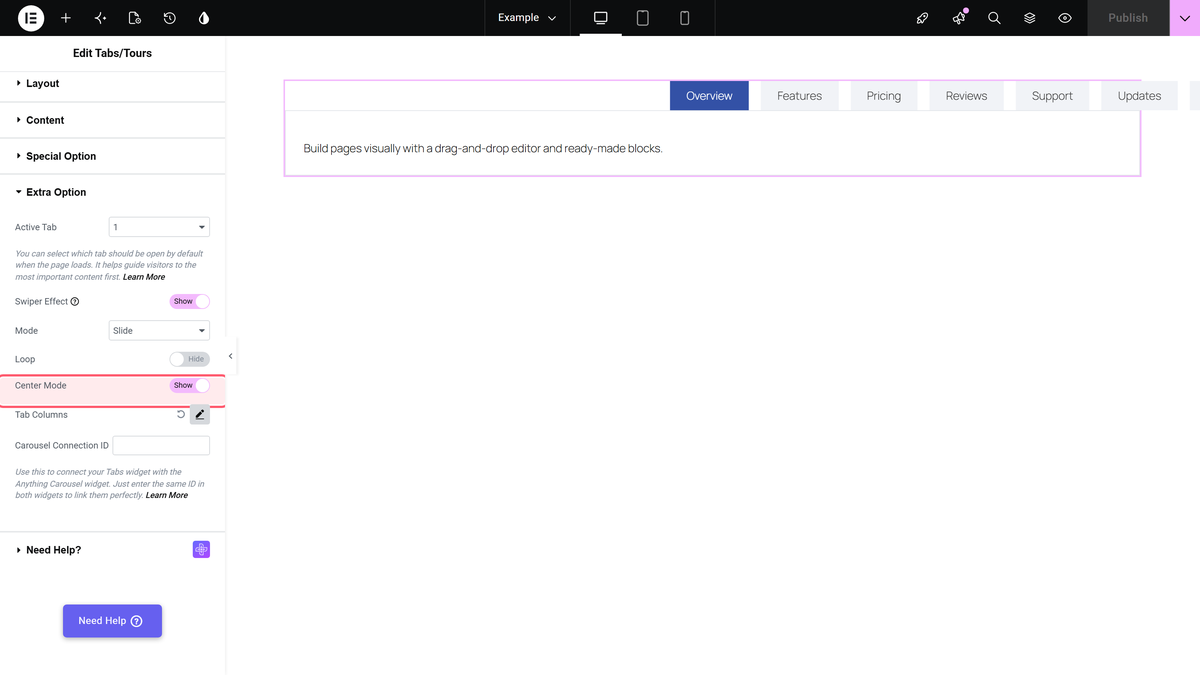Expand the Layout section
The width and height of the screenshot is (1200, 675).
tap(113, 84)
